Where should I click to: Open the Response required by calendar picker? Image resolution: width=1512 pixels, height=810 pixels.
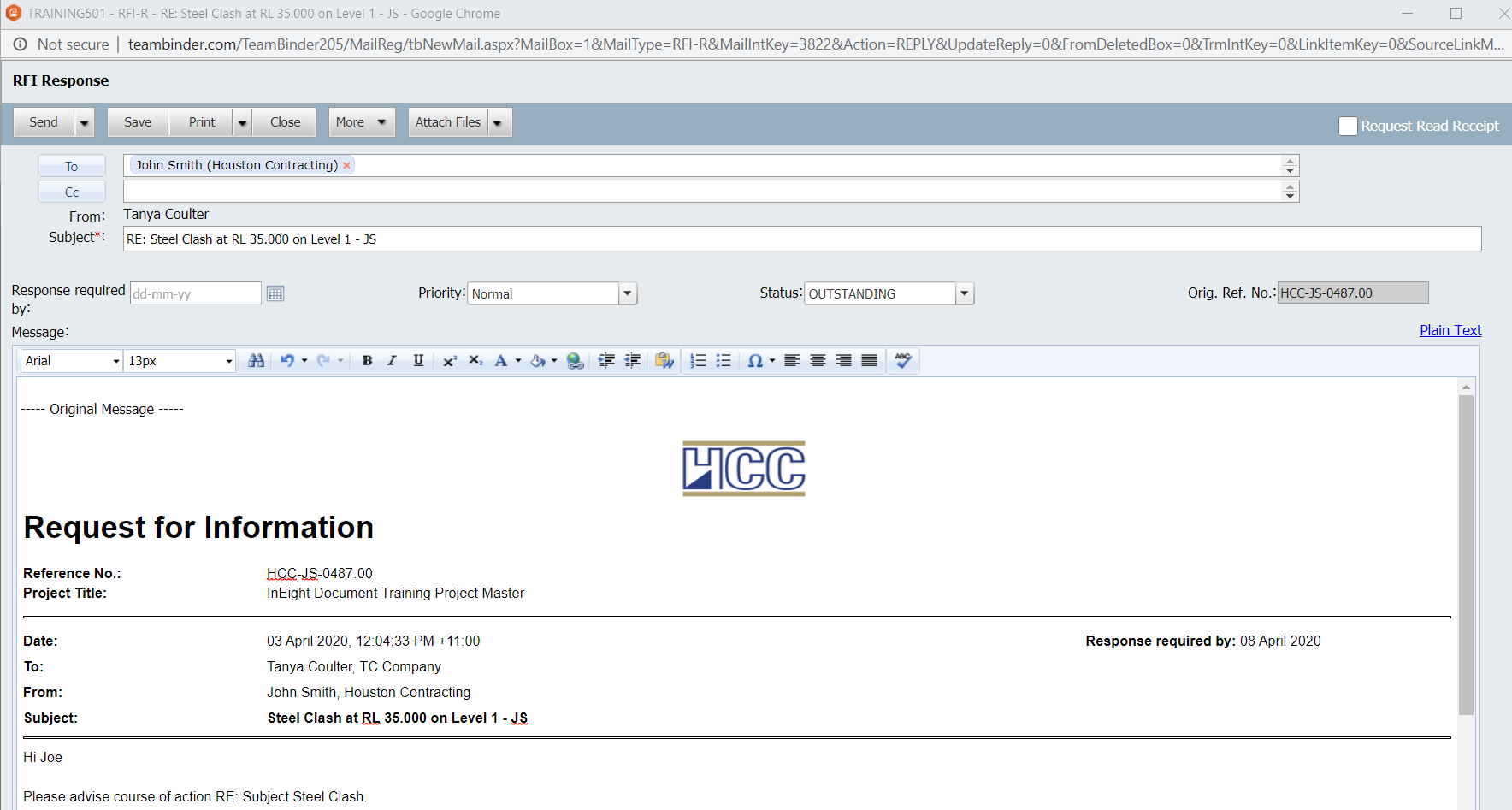[275, 293]
